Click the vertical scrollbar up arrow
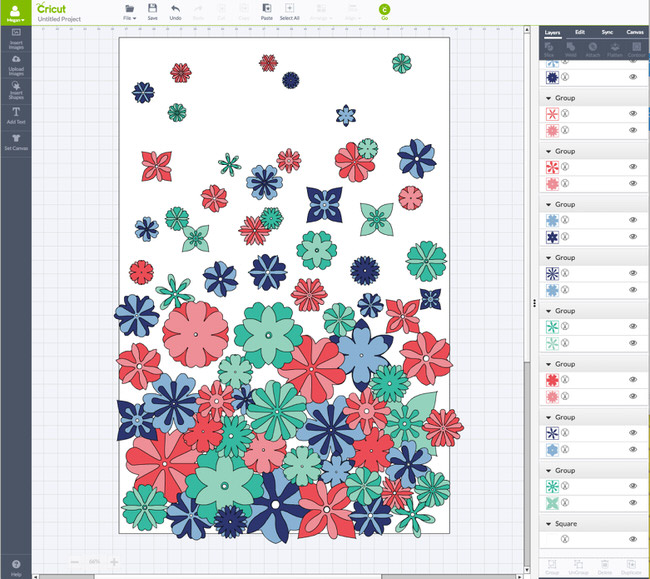 pos(526,29)
